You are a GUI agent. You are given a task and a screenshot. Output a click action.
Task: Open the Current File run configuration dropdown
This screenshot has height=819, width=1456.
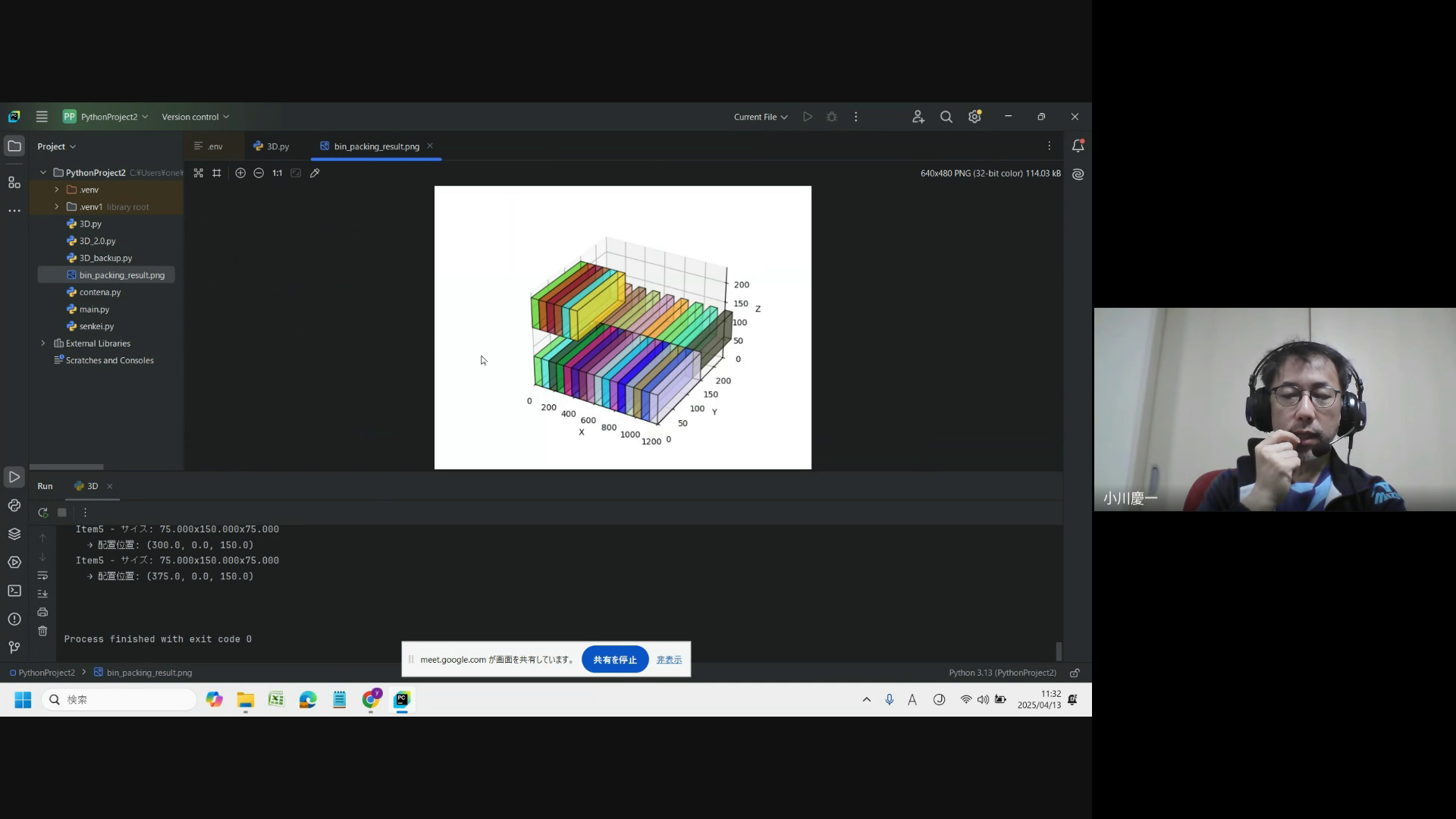(761, 117)
